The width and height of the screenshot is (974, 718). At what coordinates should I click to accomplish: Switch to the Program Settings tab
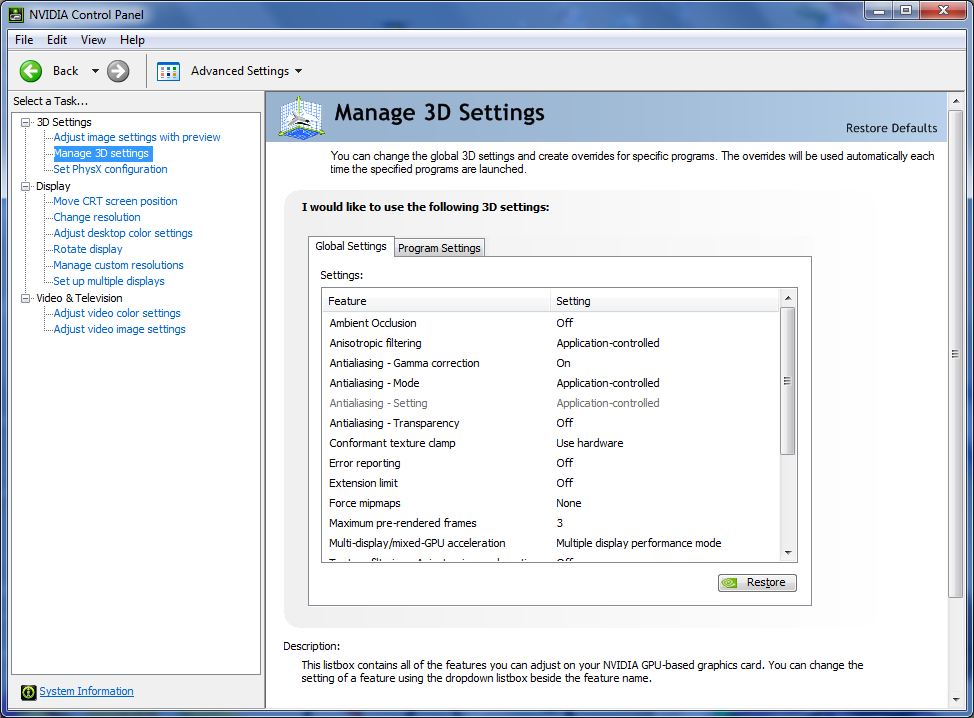[x=439, y=248]
